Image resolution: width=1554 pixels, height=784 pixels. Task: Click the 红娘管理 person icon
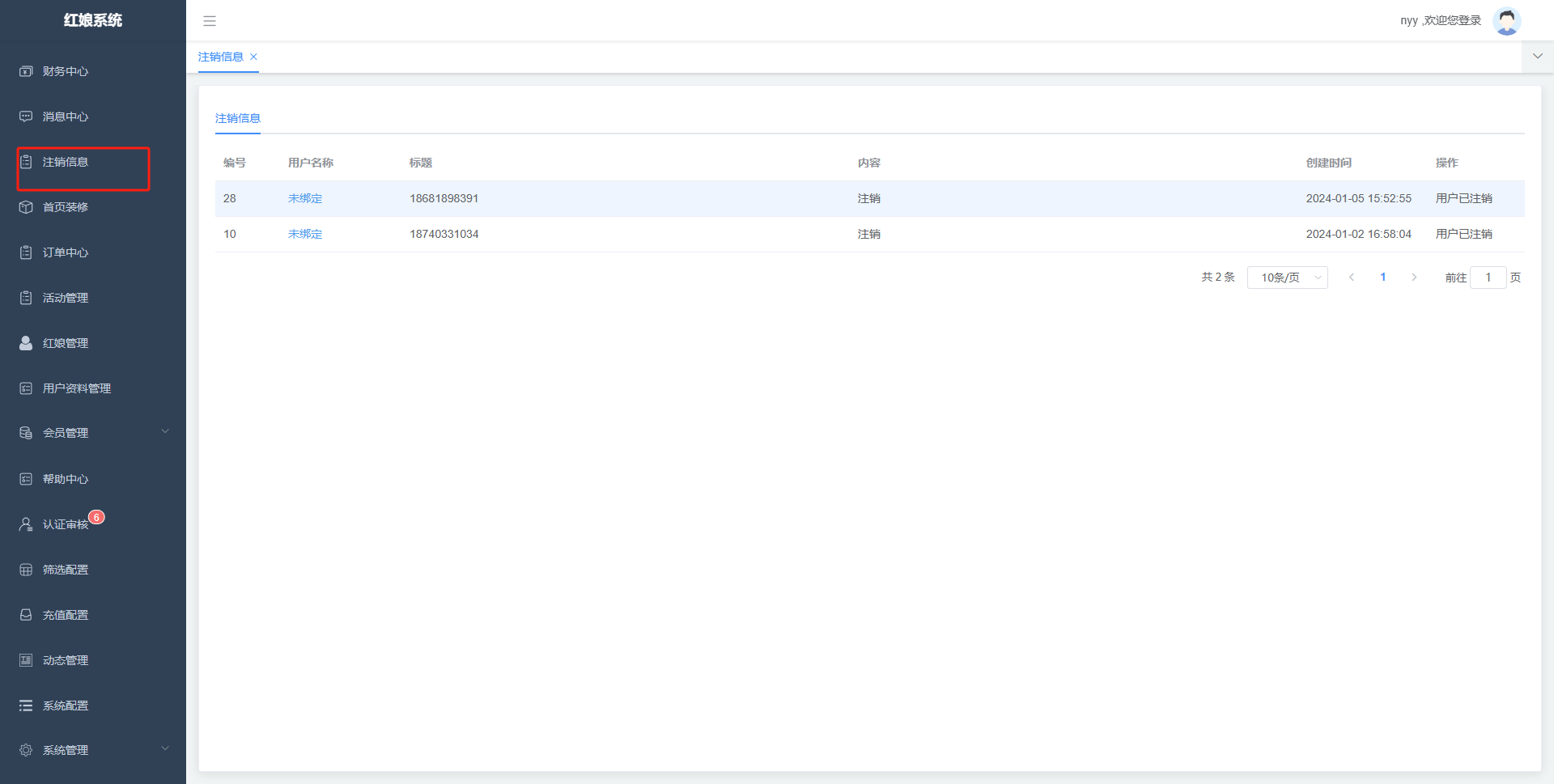tap(26, 343)
